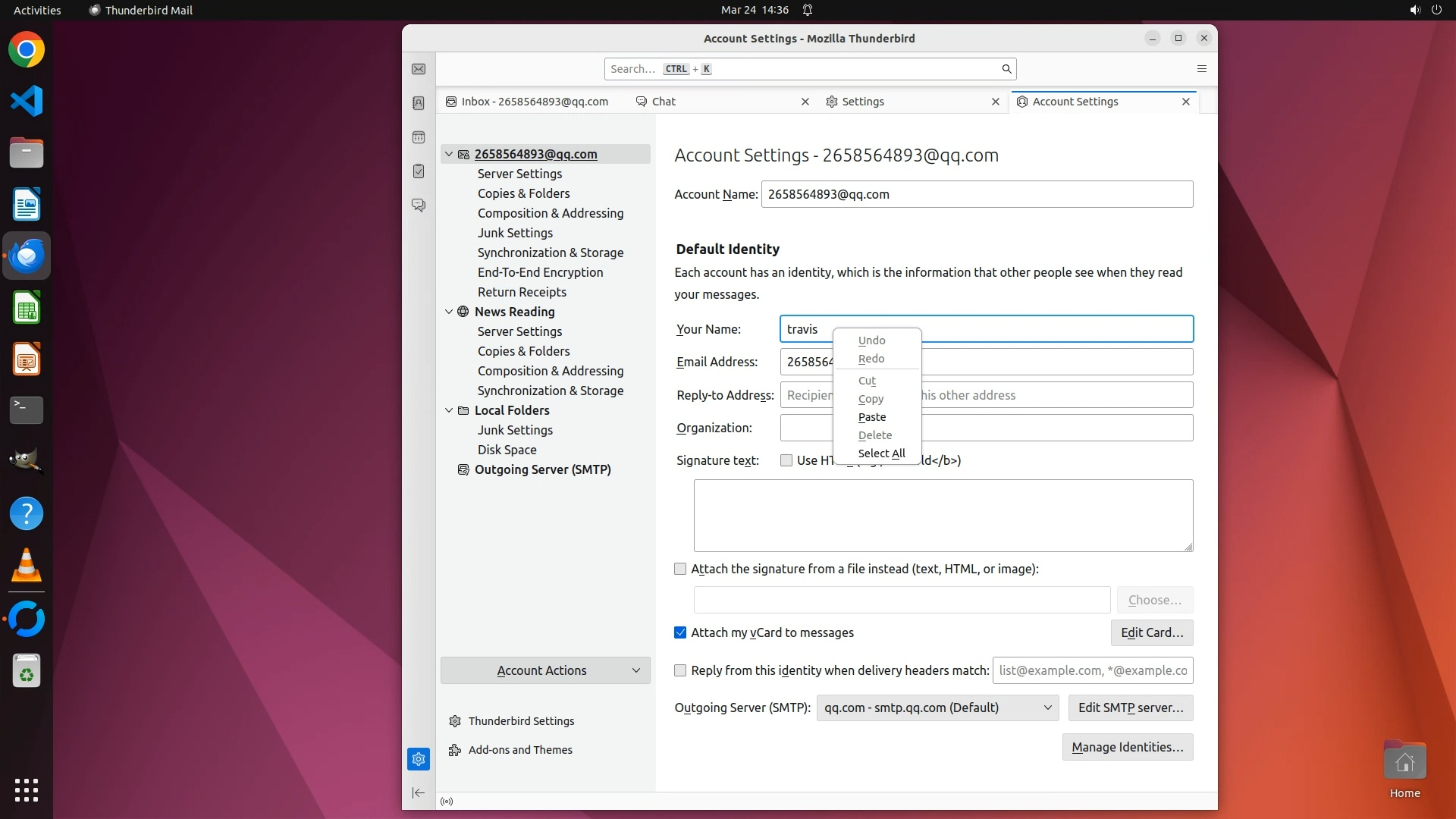Open the Mail space icon
The image size is (1456, 819).
click(419, 69)
